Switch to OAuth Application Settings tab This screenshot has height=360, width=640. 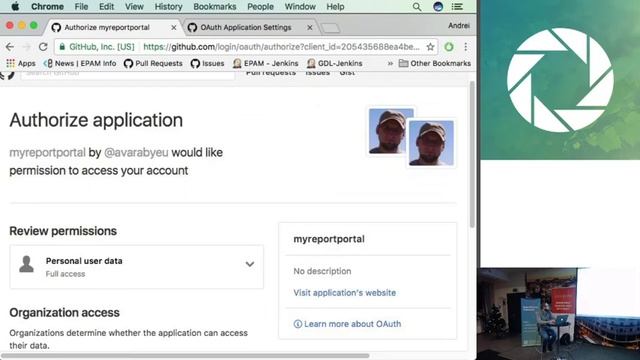pyautogui.click(x=246, y=27)
